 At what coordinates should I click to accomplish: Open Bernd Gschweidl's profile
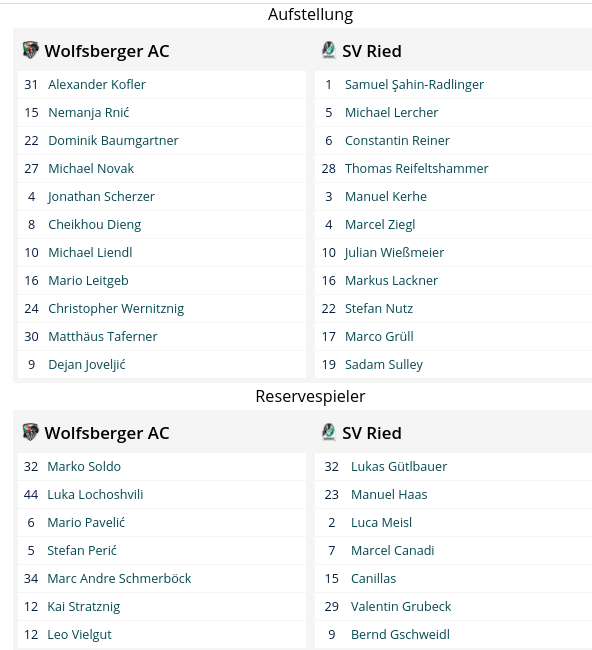(x=400, y=635)
